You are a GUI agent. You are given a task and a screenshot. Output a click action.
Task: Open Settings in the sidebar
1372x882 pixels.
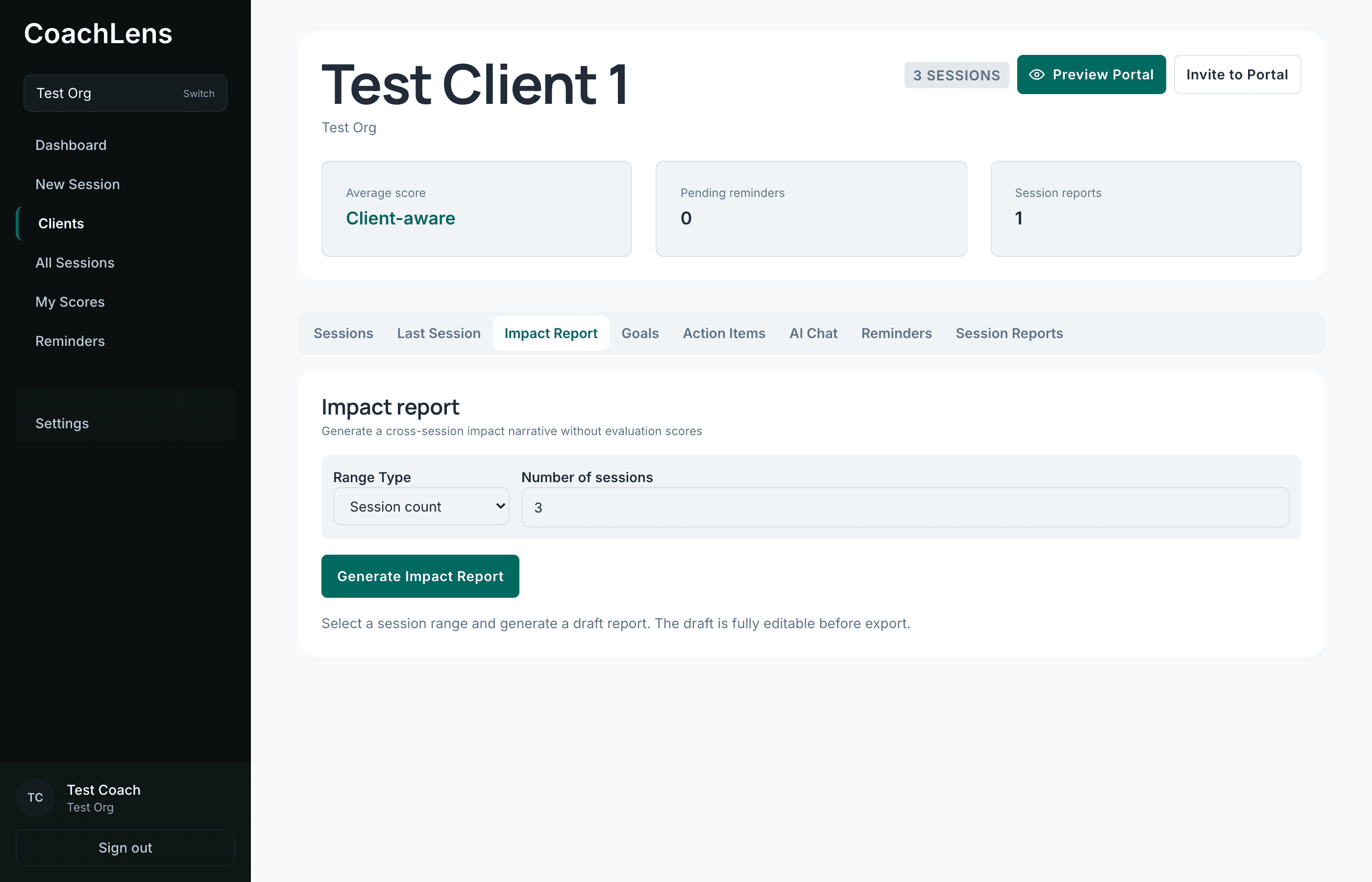(x=125, y=423)
